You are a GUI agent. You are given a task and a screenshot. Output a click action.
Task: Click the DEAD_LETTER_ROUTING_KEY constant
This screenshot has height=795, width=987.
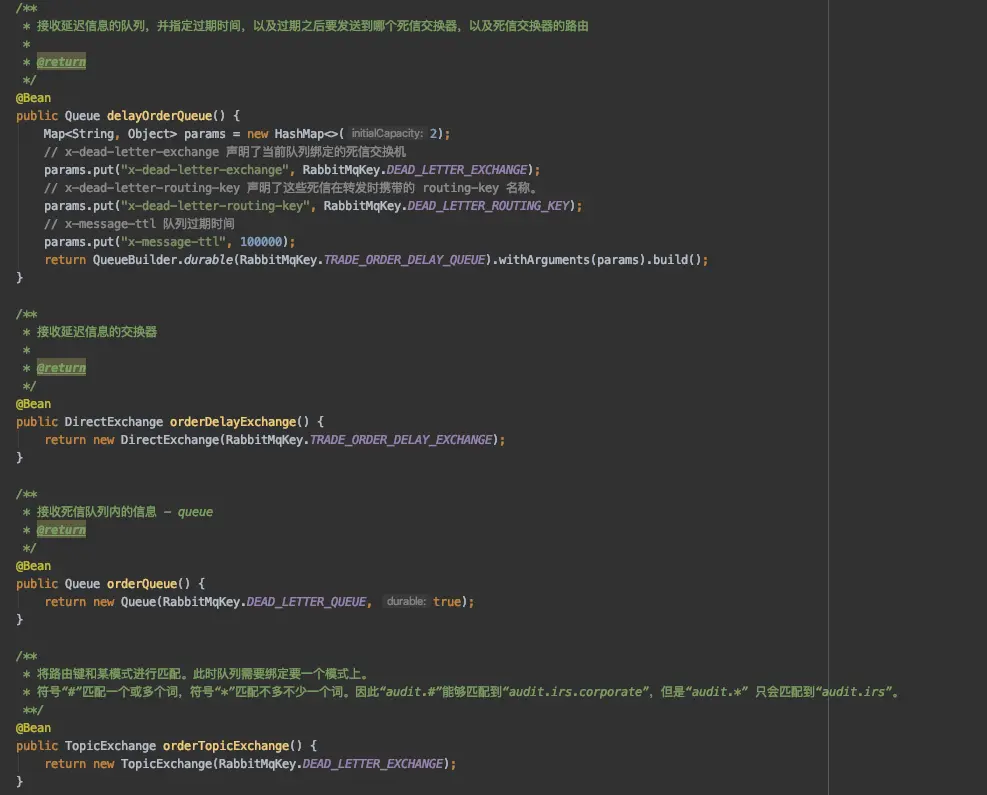(x=488, y=206)
